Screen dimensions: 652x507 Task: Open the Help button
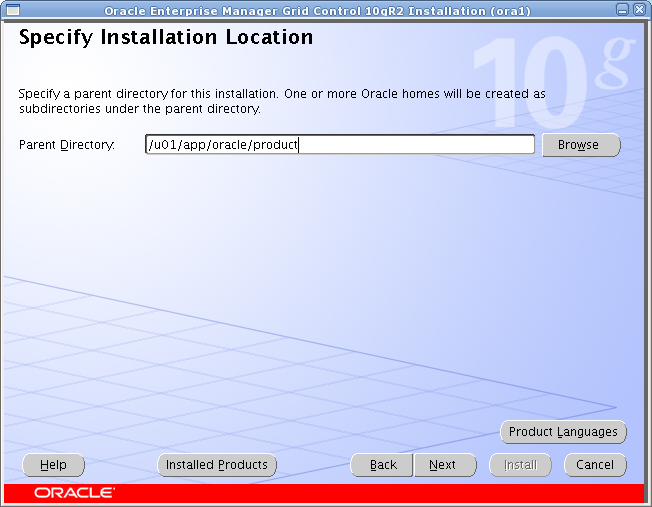(53, 465)
